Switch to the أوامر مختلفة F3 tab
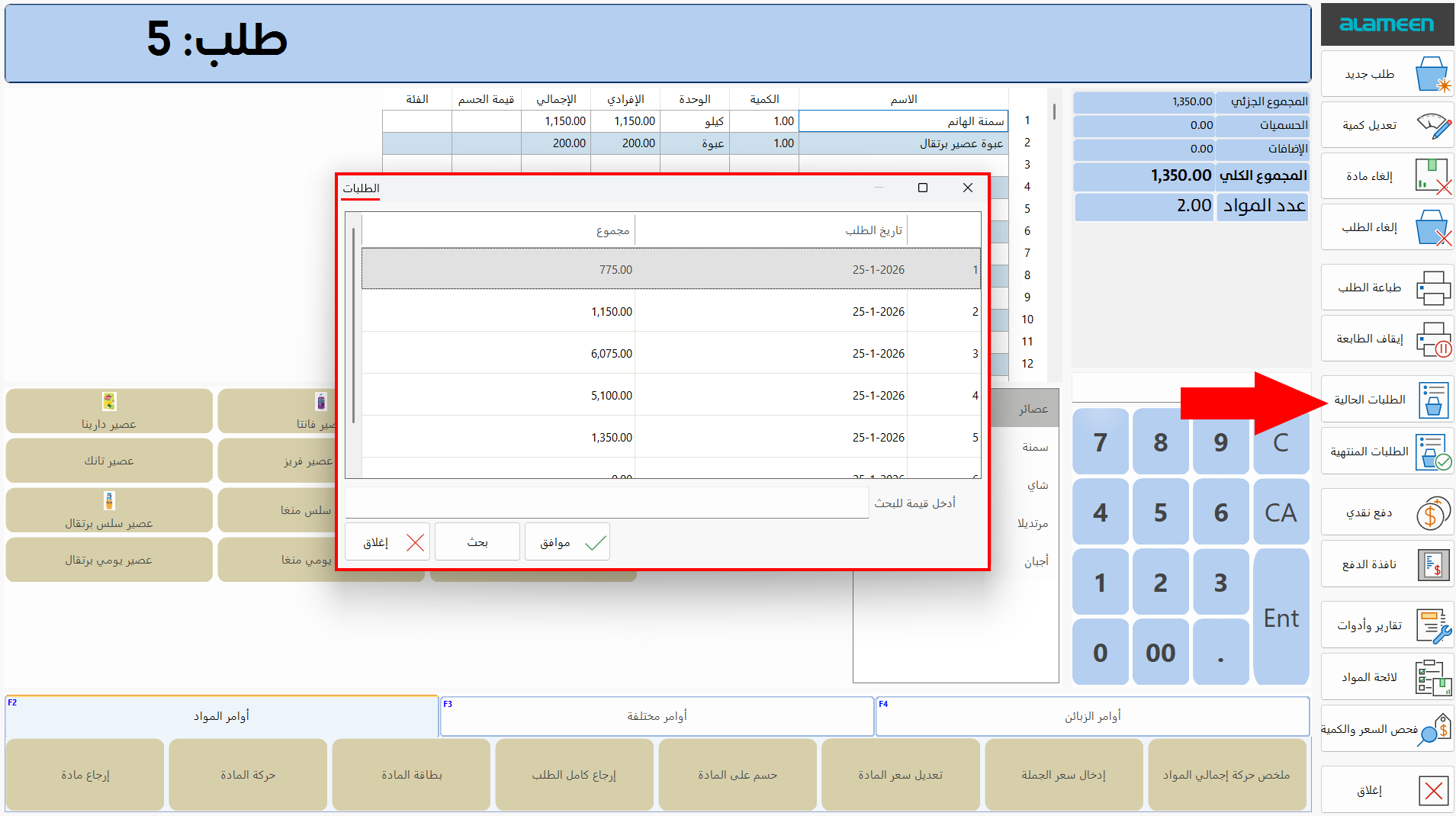 657,716
